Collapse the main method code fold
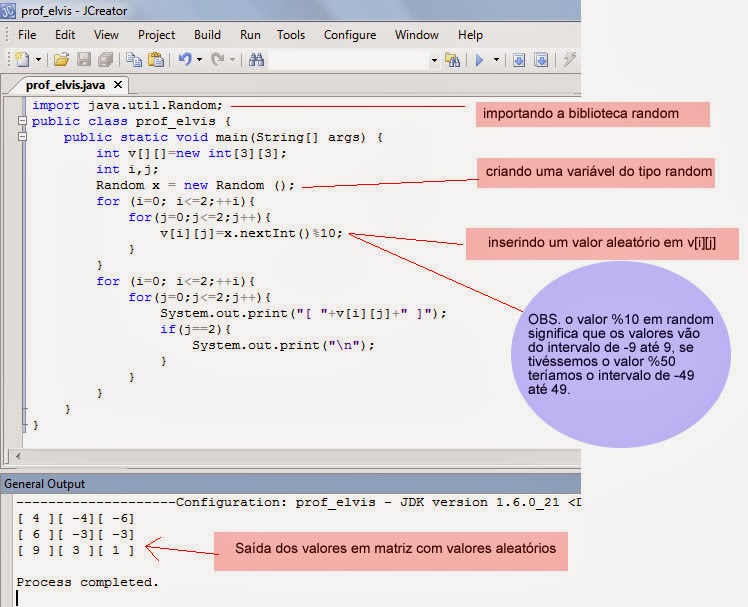This screenshot has width=748, height=607. point(22,136)
